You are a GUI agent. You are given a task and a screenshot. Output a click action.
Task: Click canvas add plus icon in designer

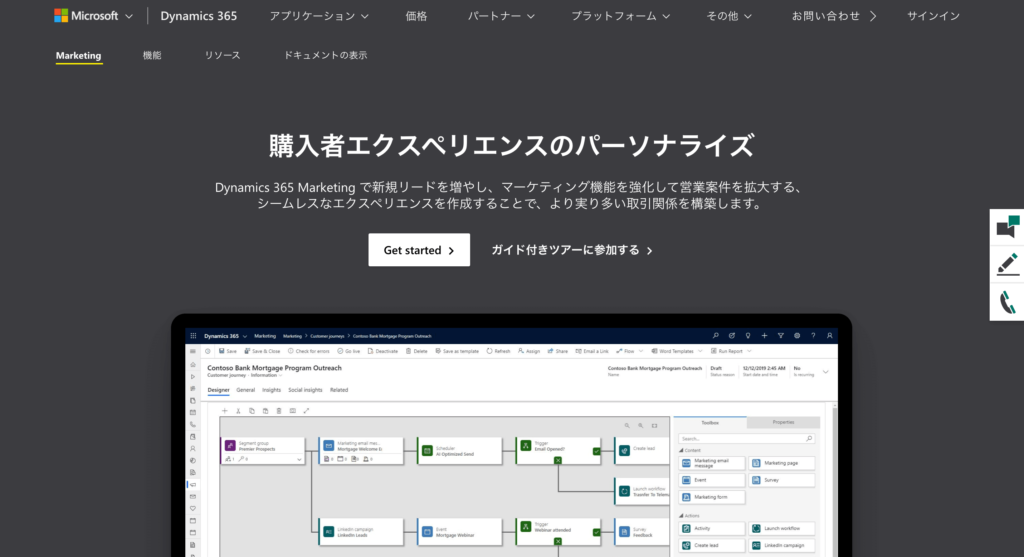click(x=224, y=411)
